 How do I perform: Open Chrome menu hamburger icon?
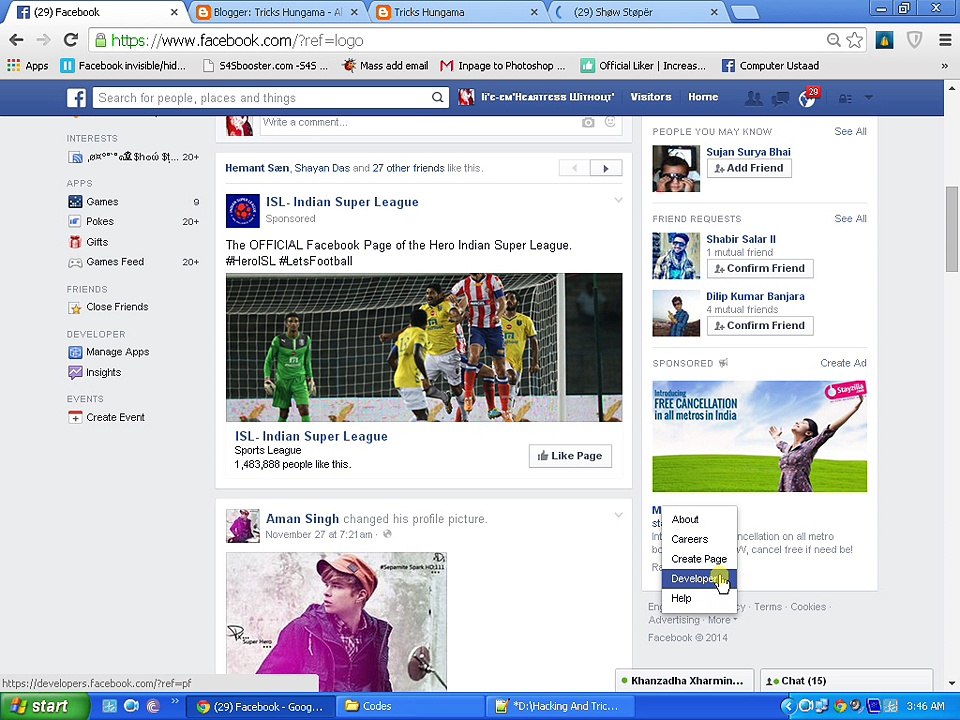tap(945, 40)
